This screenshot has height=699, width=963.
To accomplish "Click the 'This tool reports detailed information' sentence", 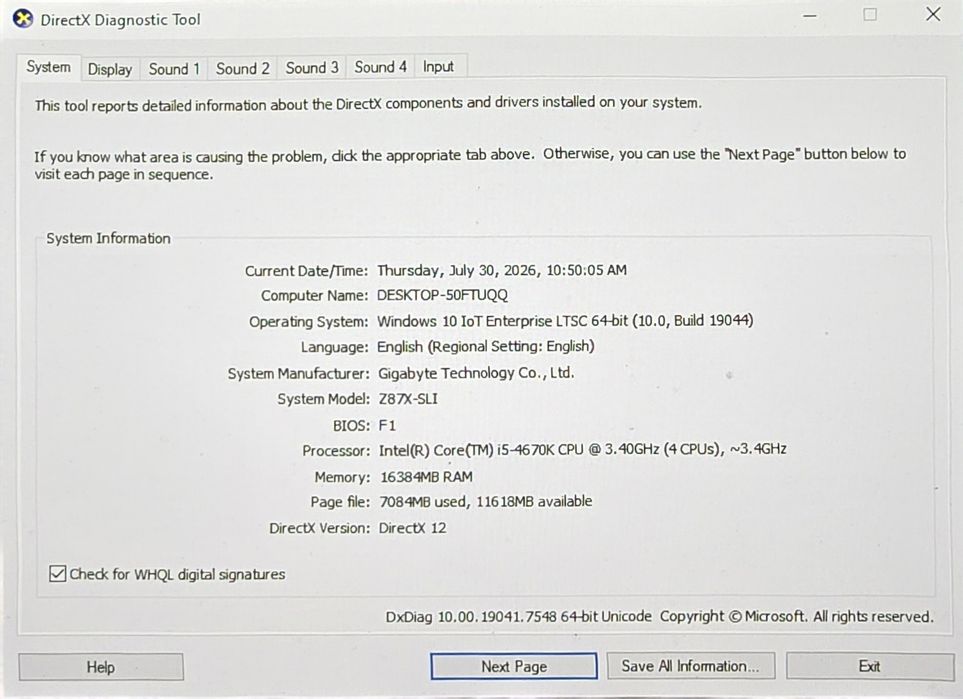I will tap(368, 104).
